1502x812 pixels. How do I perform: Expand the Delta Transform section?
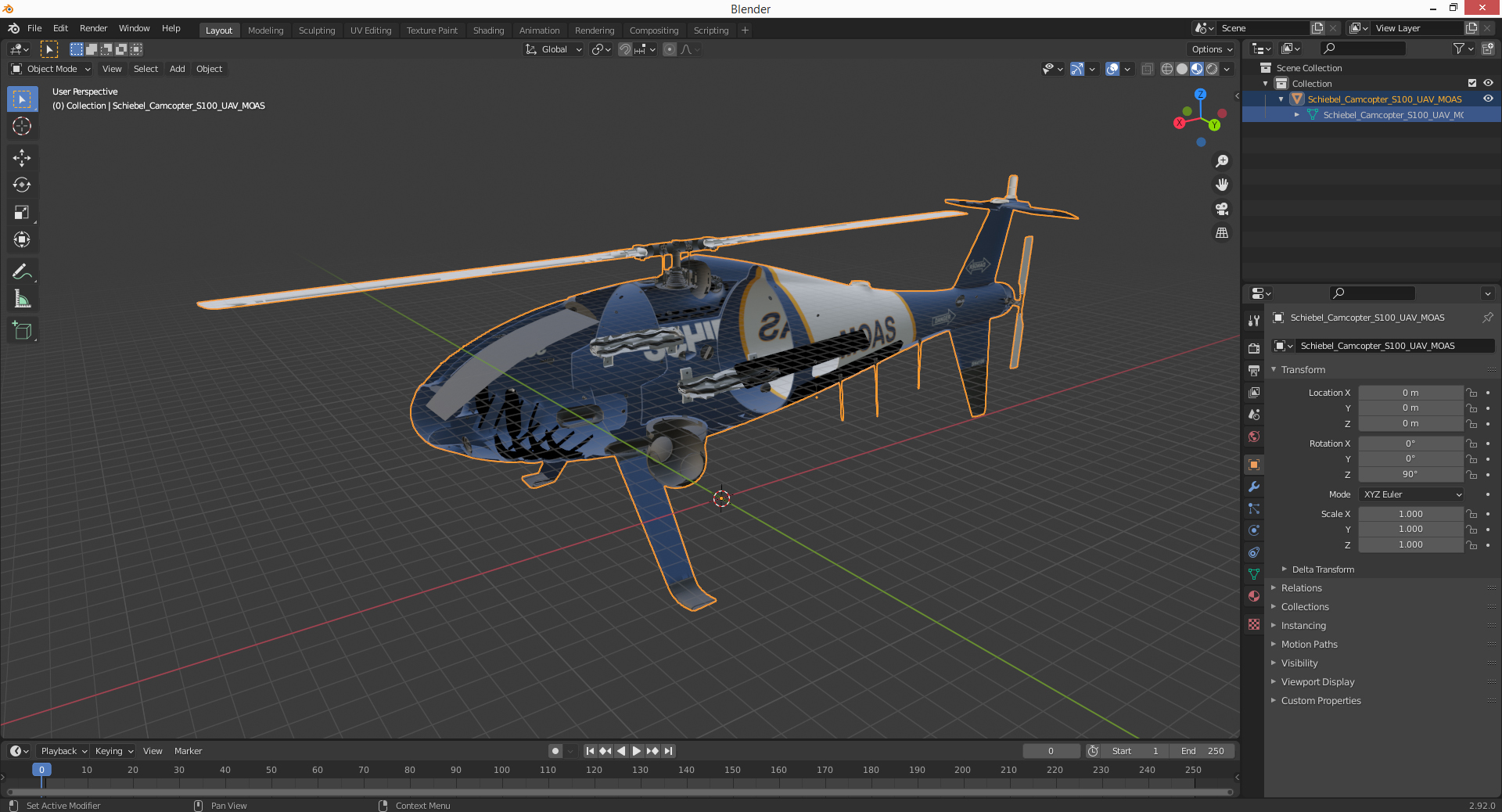[x=1322, y=569]
